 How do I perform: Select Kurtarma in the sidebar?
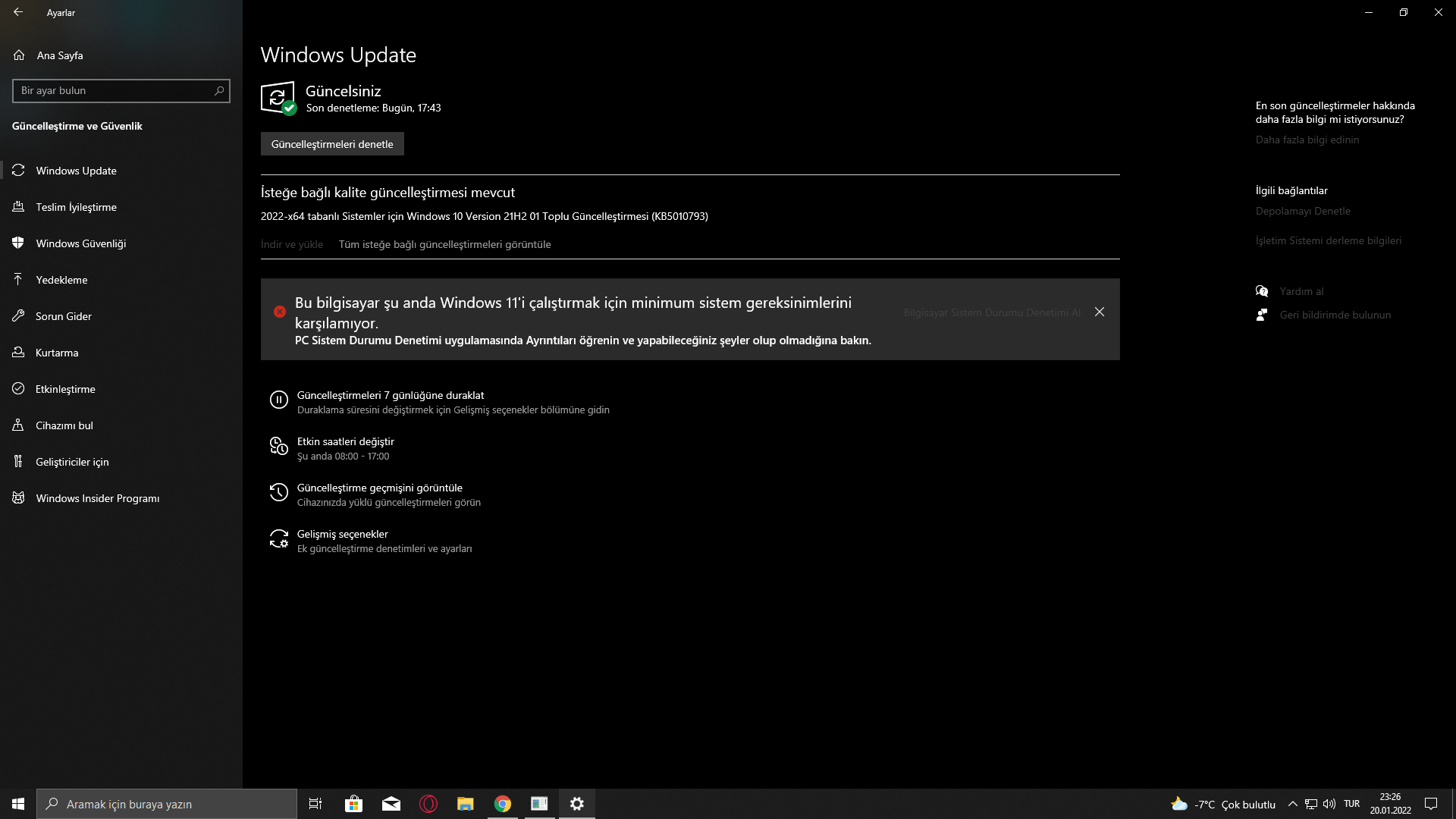(x=121, y=353)
